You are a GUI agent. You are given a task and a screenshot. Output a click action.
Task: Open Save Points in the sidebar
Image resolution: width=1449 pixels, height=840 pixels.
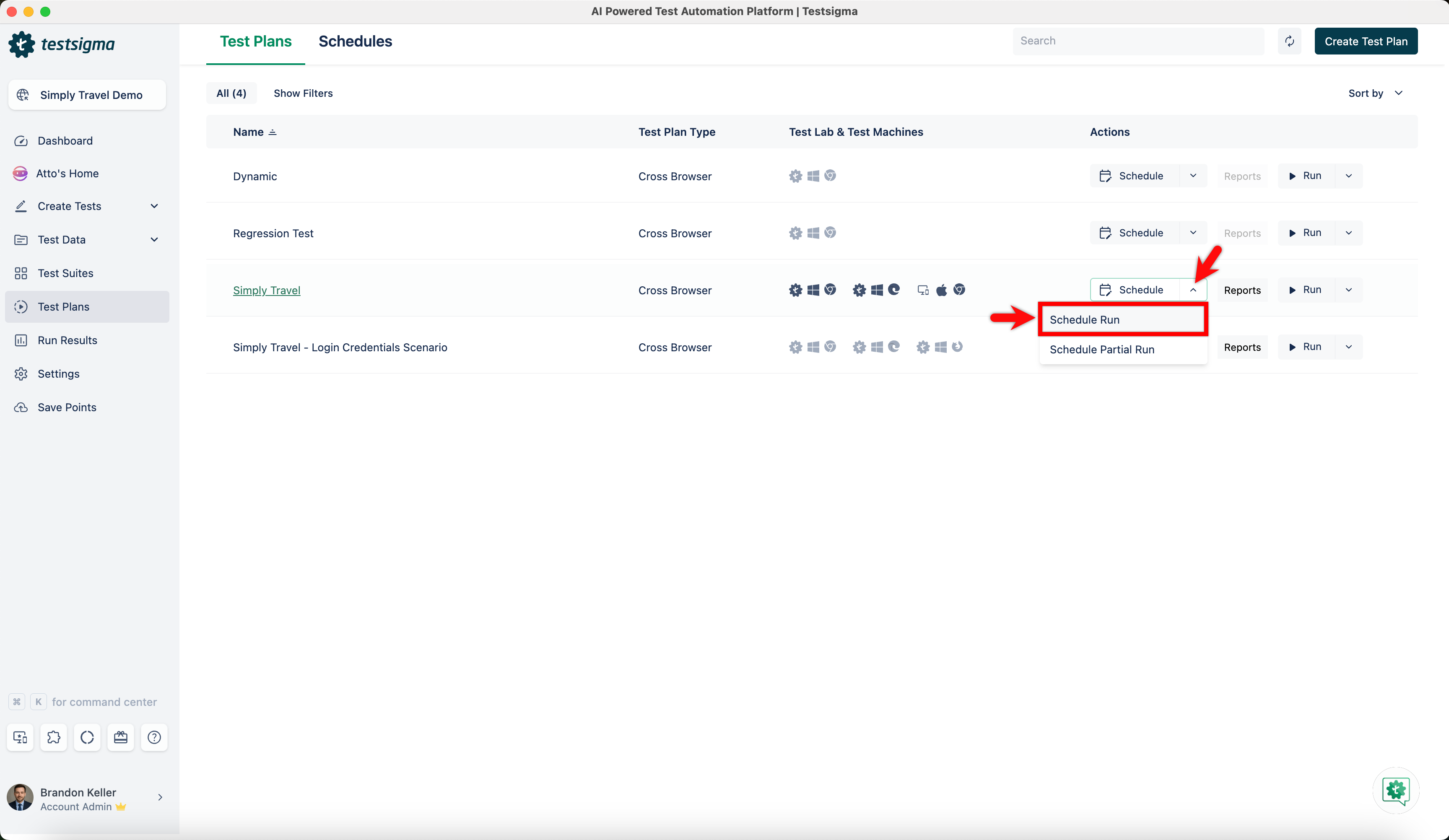pyautogui.click(x=67, y=407)
